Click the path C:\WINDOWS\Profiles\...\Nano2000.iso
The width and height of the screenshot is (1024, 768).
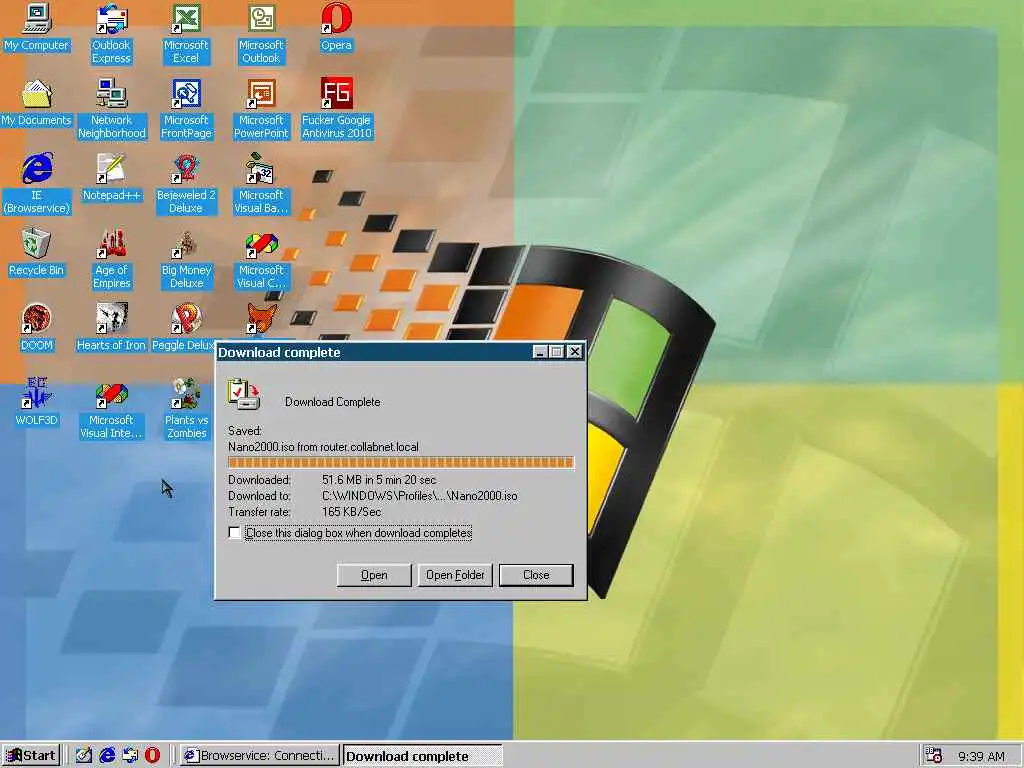(x=419, y=496)
